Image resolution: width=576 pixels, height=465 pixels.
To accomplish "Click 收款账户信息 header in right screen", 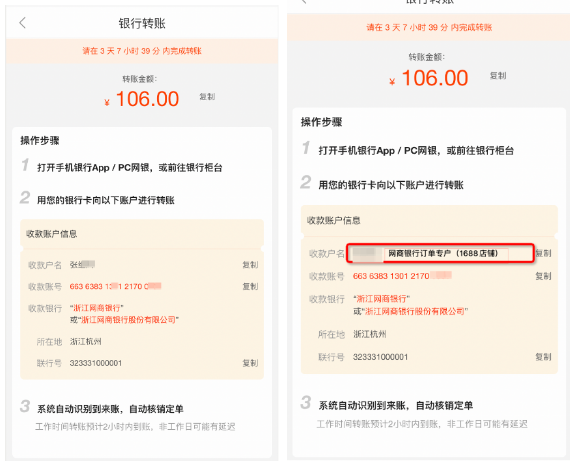I will (334, 220).
